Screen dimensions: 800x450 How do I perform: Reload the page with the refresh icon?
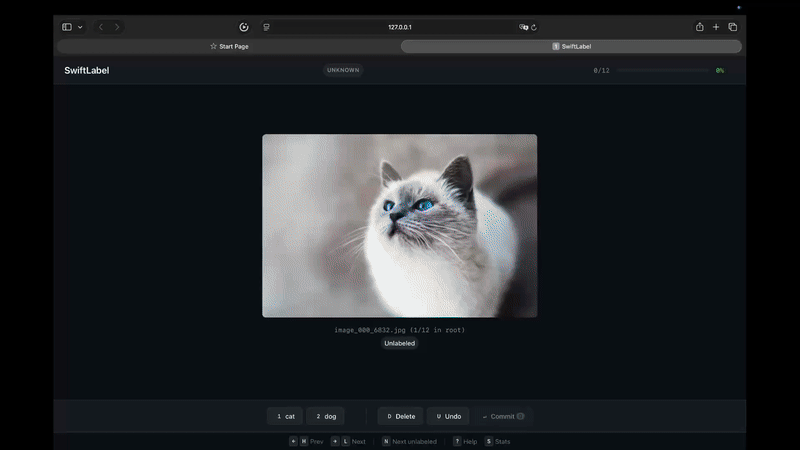pos(534,27)
